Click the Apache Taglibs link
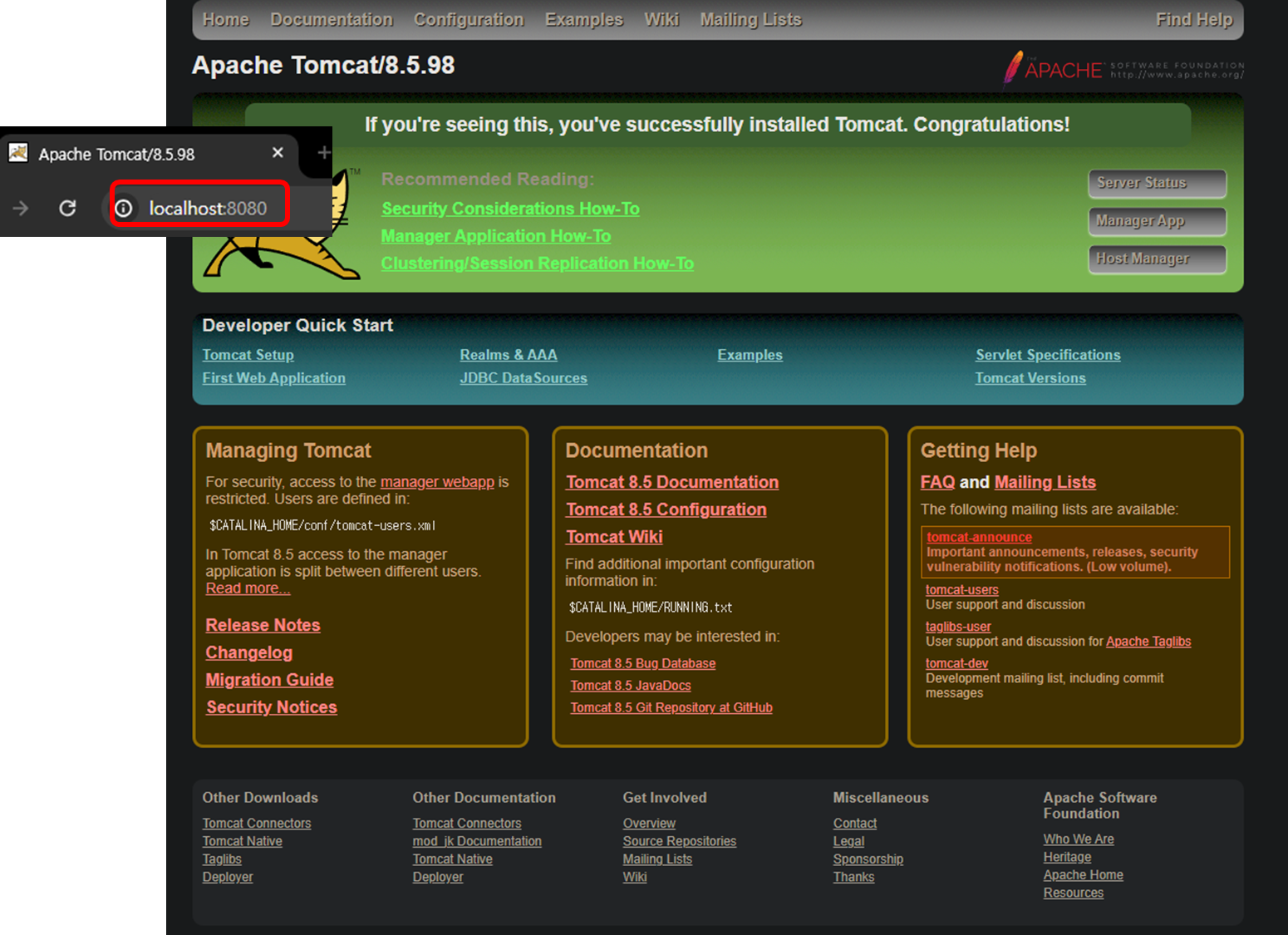This screenshot has width=1288, height=935. coord(1148,642)
